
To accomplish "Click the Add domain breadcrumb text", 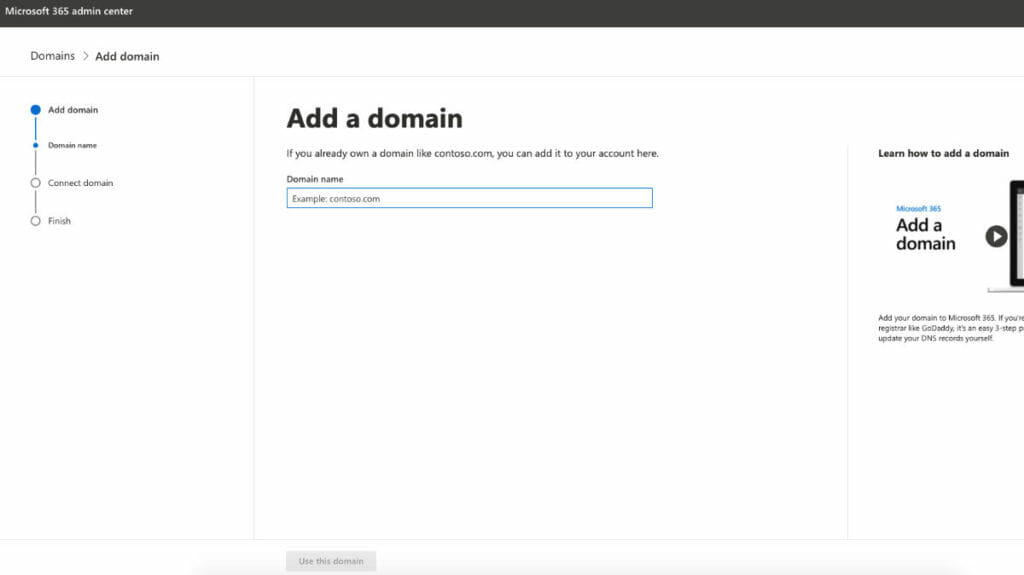I will [127, 56].
